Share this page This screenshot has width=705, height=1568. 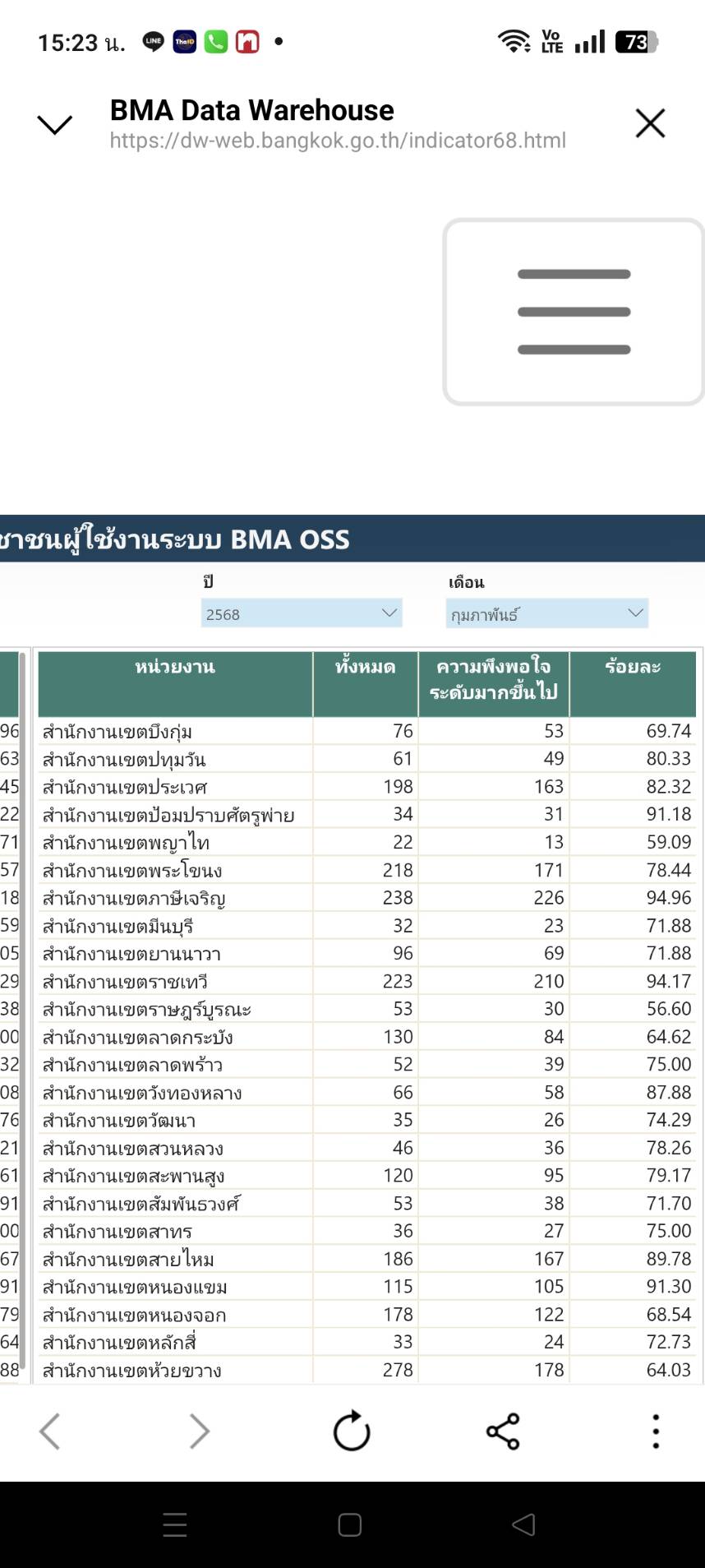[x=503, y=1432]
